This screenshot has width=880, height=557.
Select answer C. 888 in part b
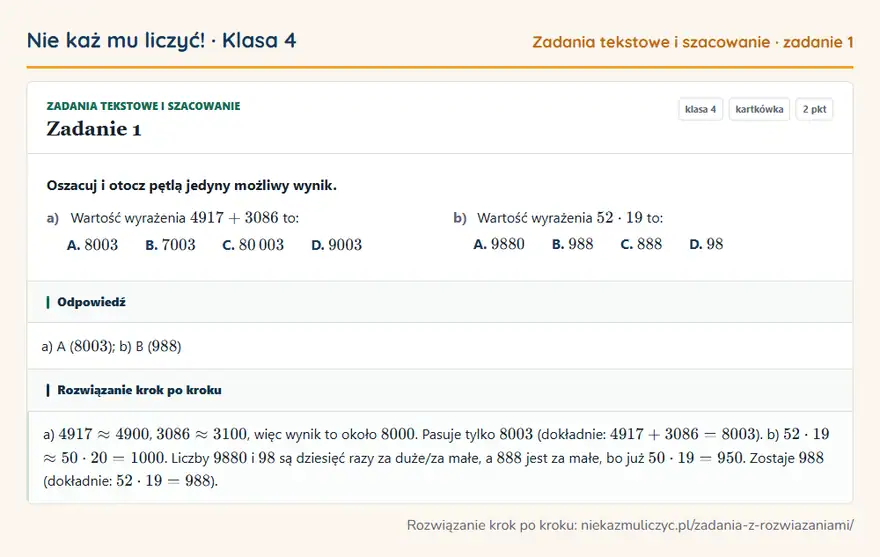coord(641,244)
